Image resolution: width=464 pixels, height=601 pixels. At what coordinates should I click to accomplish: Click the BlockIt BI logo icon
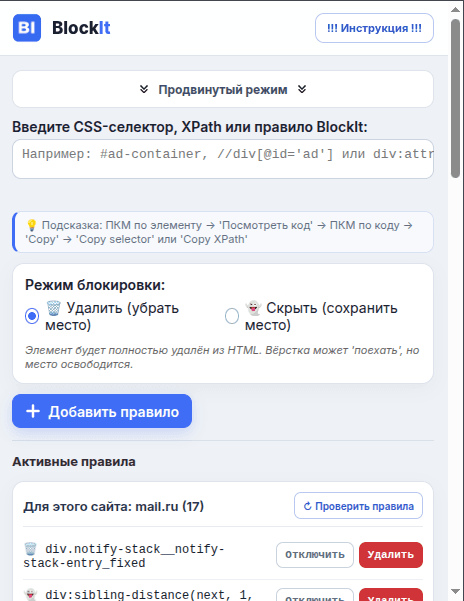point(27,28)
